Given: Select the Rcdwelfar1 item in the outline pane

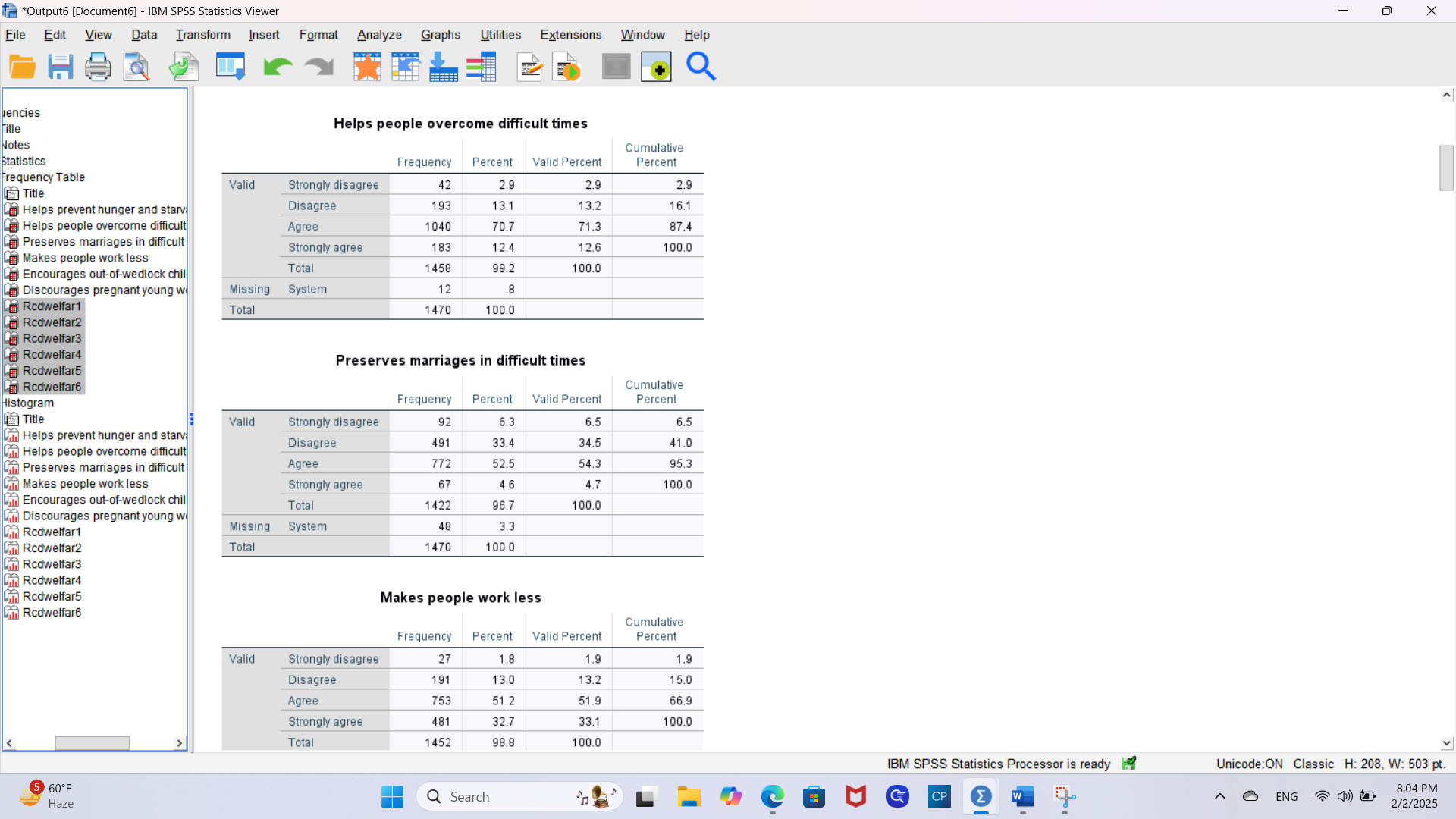Looking at the screenshot, I should point(51,306).
